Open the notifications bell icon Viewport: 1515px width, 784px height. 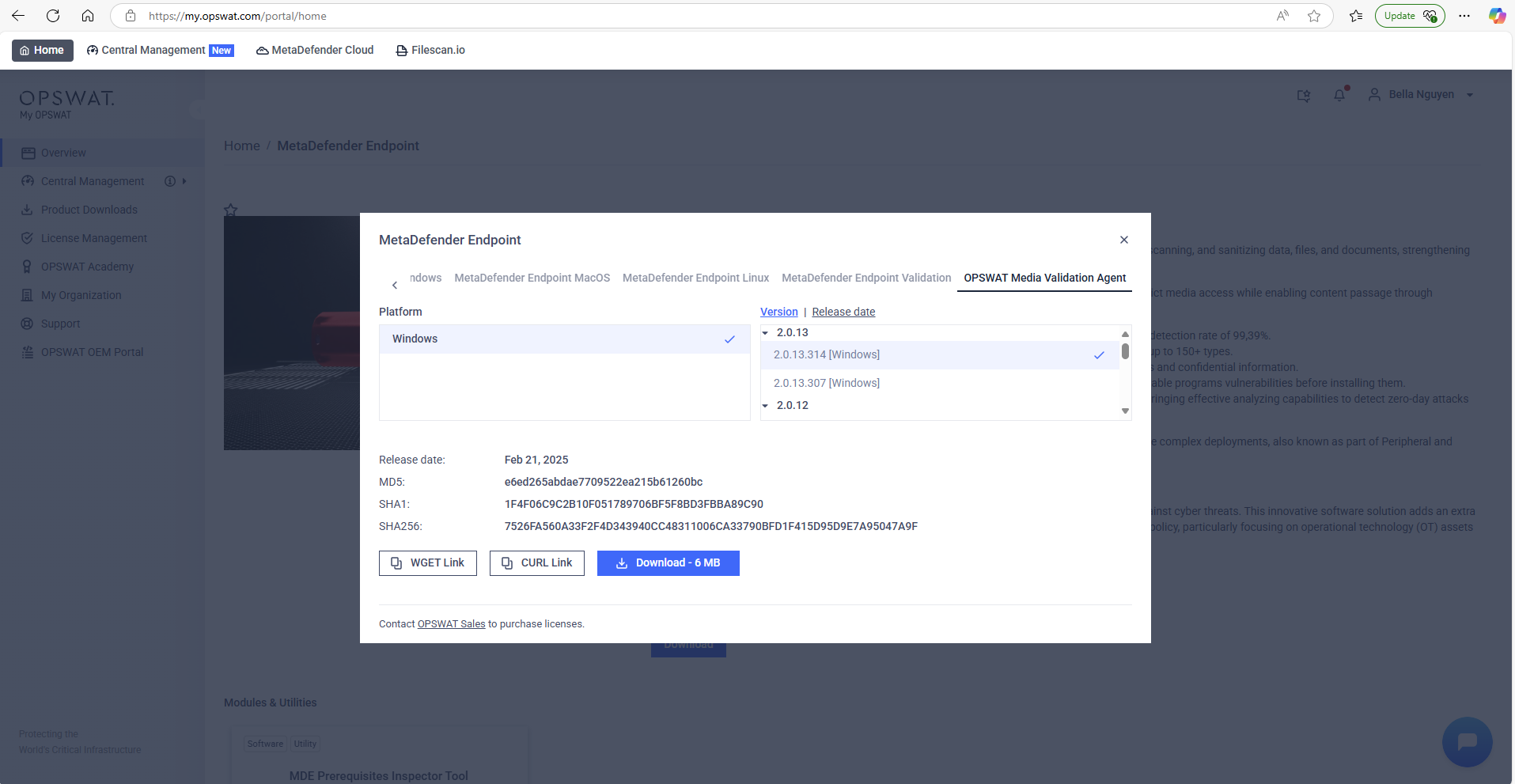tap(1339, 94)
